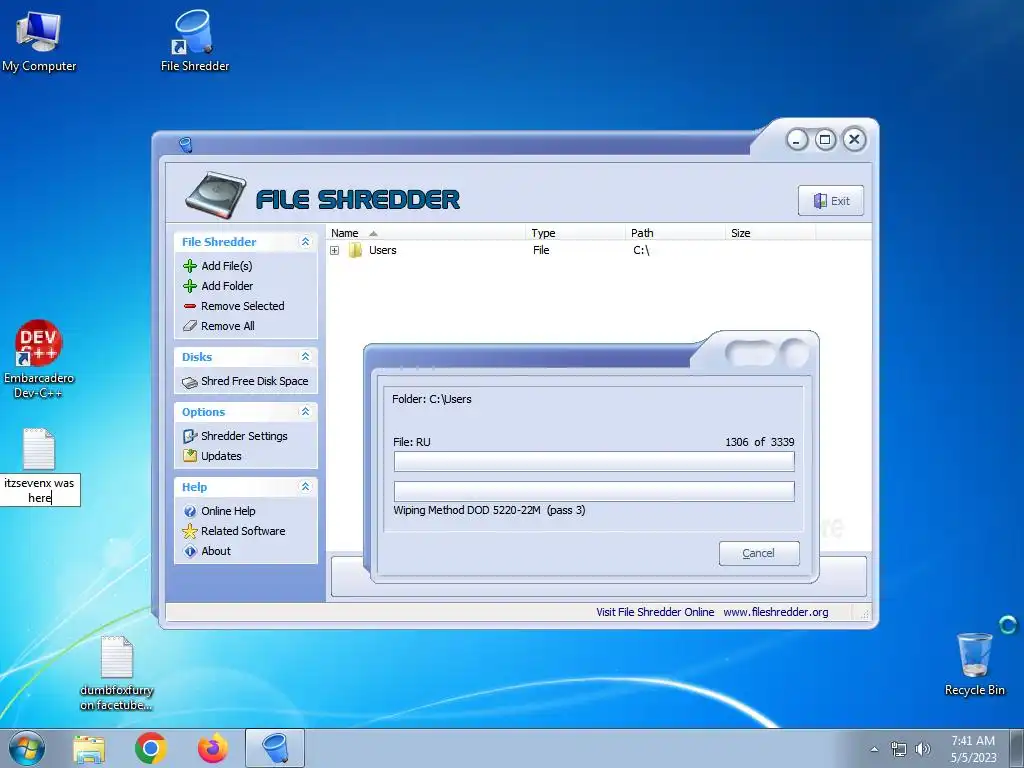Select the dumbfoxfurry text file icon
The height and width of the screenshot is (768, 1024).
click(x=117, y=657)
